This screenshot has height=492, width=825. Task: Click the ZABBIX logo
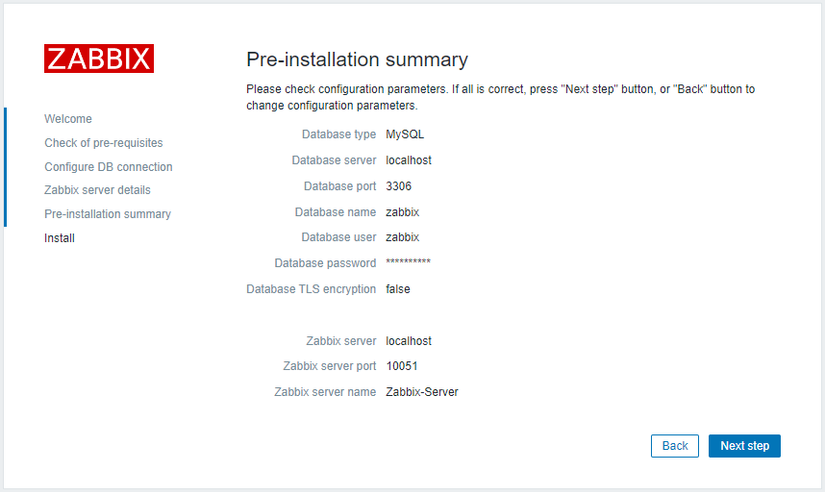click(x=99, y=58)
